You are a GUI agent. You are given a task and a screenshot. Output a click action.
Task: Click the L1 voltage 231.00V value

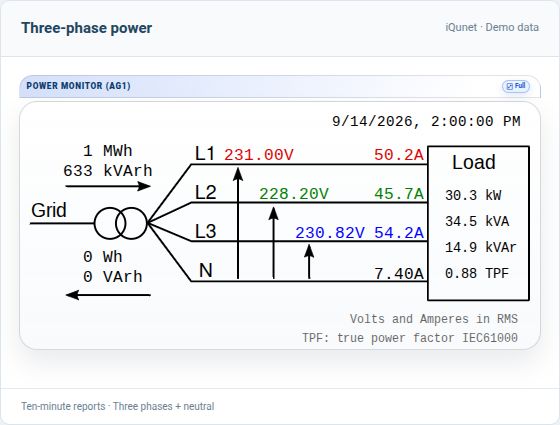[259, 155]
